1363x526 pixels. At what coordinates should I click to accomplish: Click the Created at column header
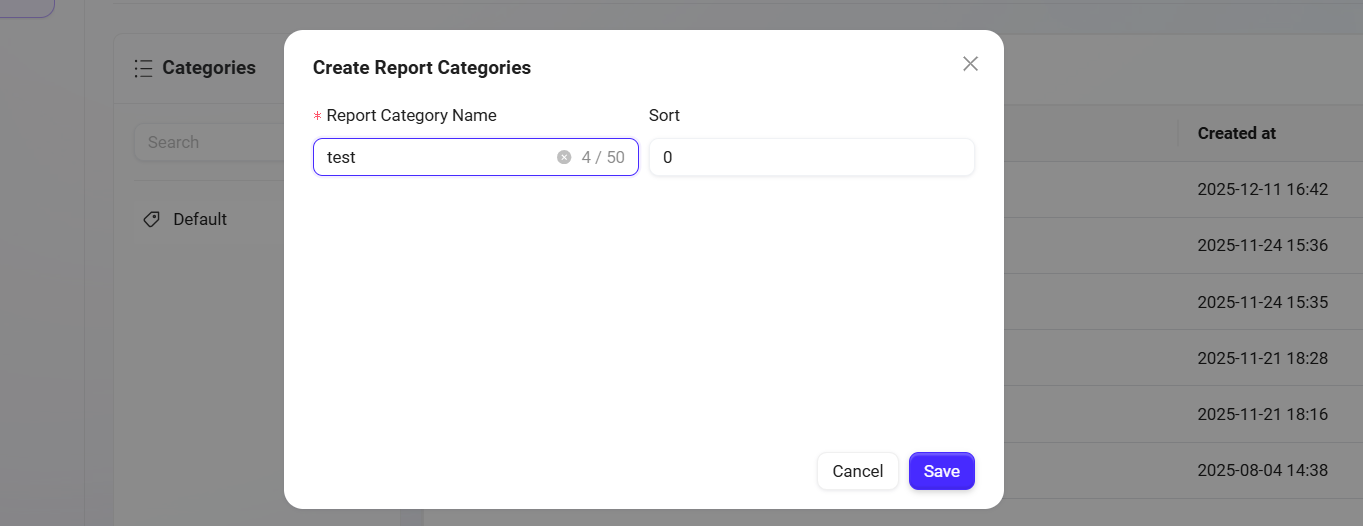click(x=1236, y=133)
